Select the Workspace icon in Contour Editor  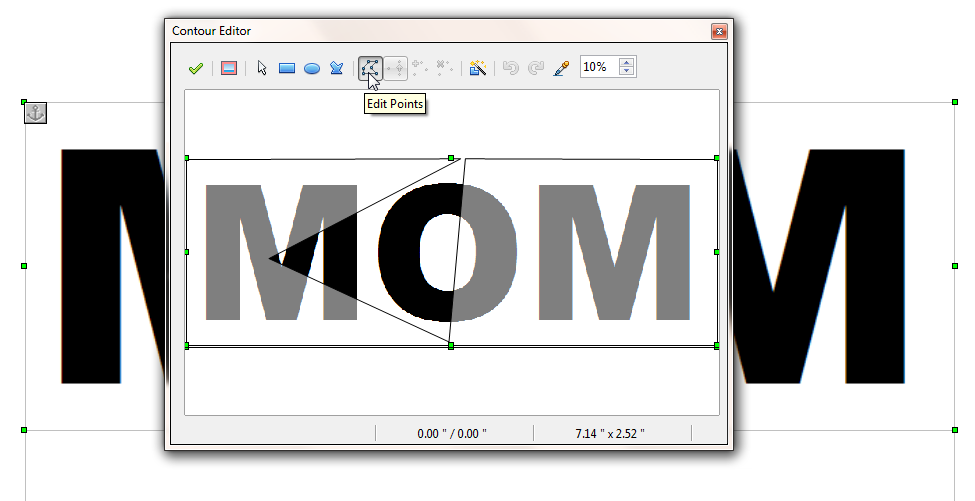click(229, 68)
